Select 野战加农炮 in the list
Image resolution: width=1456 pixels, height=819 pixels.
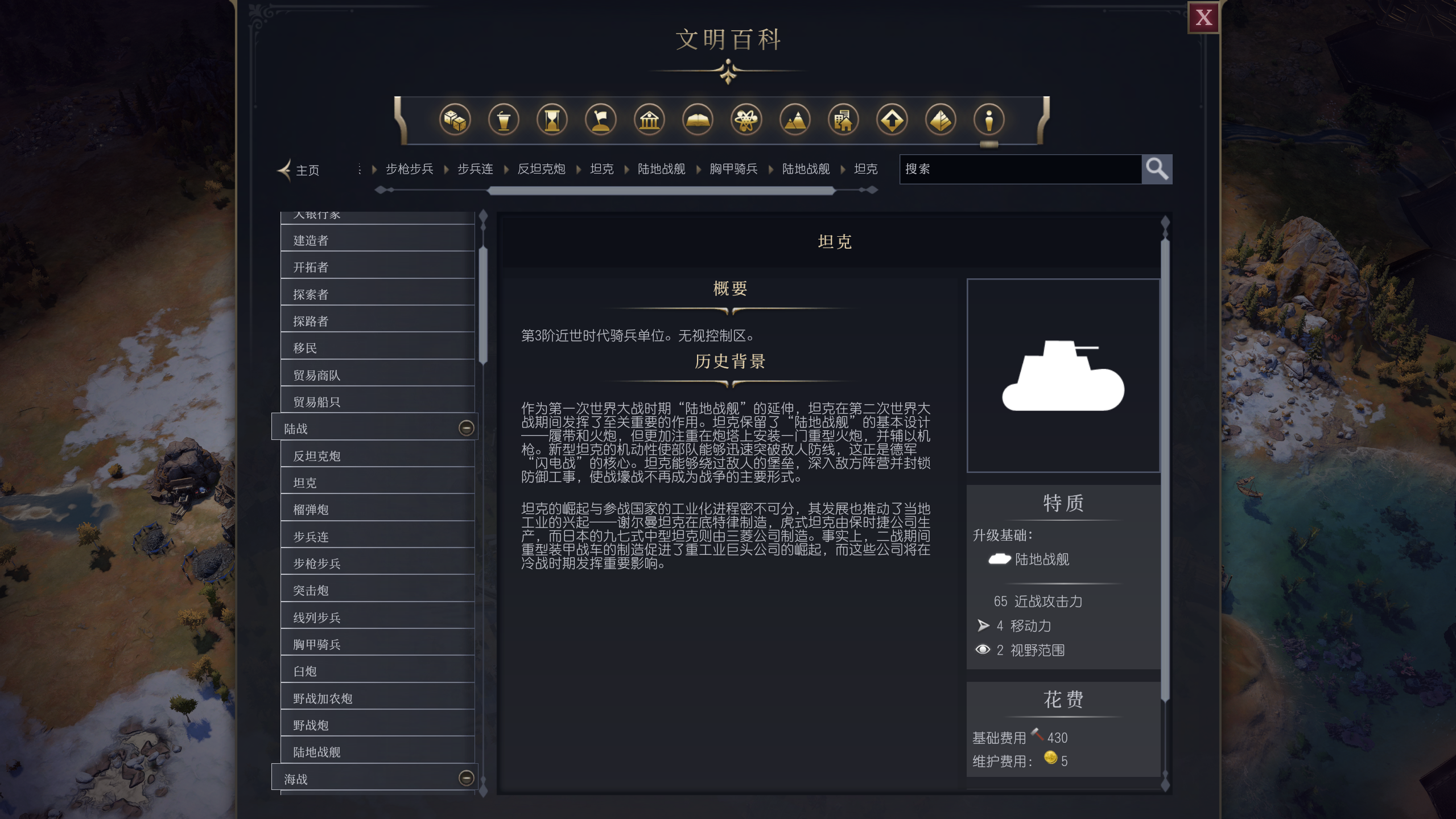377,698
